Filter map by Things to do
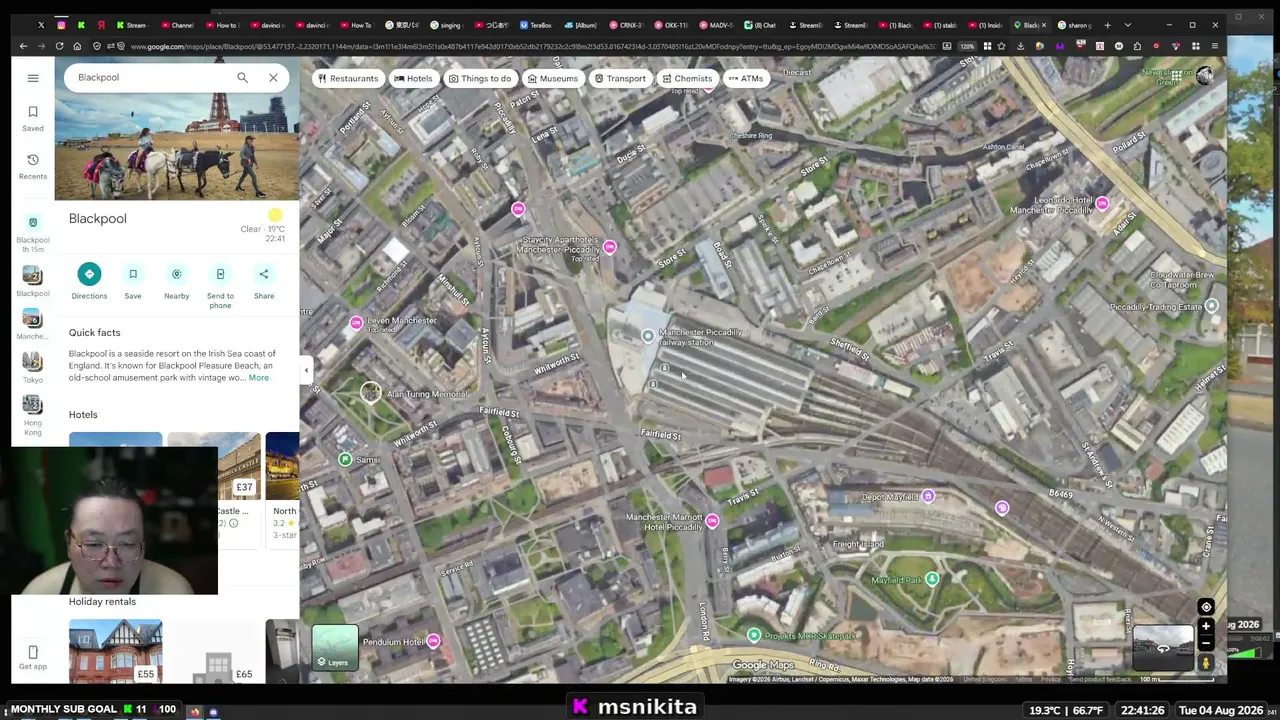The height and width of the screenshot is (720, 1280). click(x=480, y=79)
